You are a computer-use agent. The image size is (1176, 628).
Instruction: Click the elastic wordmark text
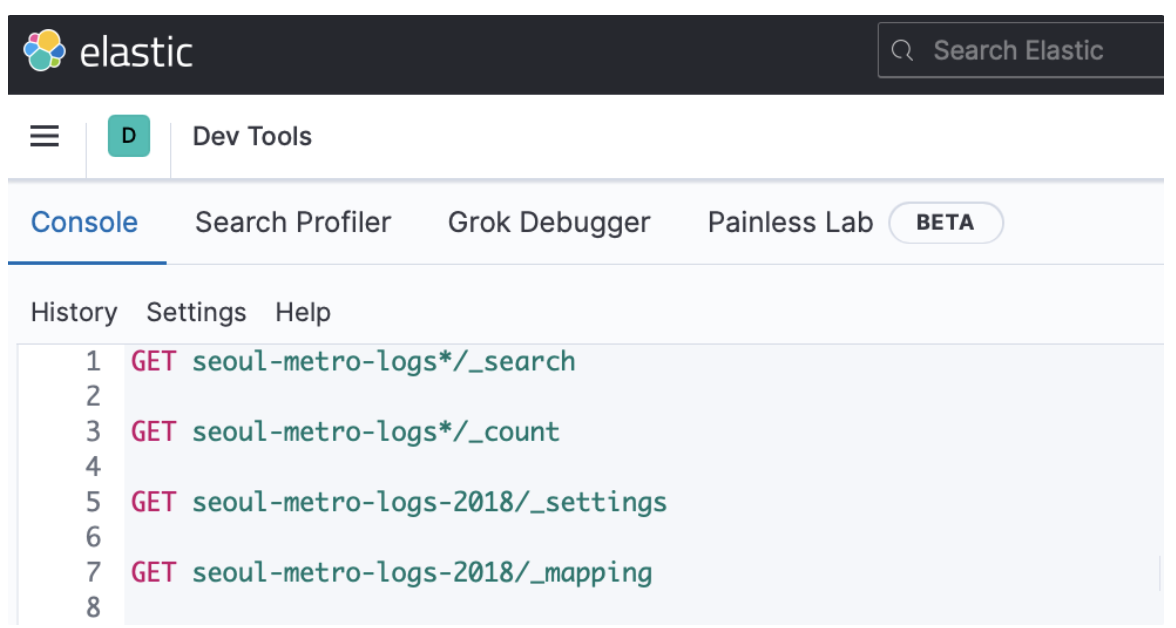coord(136,53)
